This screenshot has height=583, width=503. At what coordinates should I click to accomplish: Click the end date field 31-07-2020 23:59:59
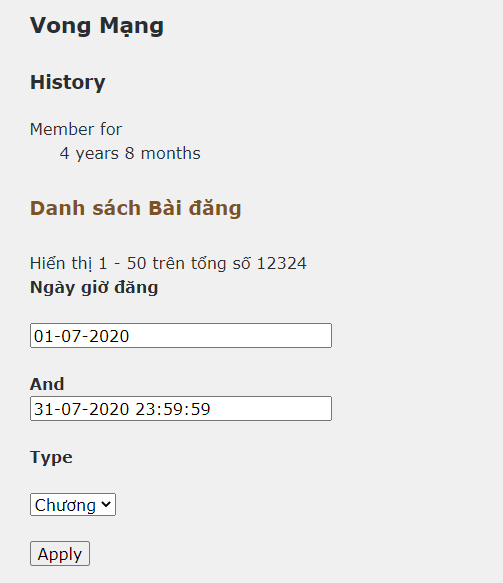181,409
